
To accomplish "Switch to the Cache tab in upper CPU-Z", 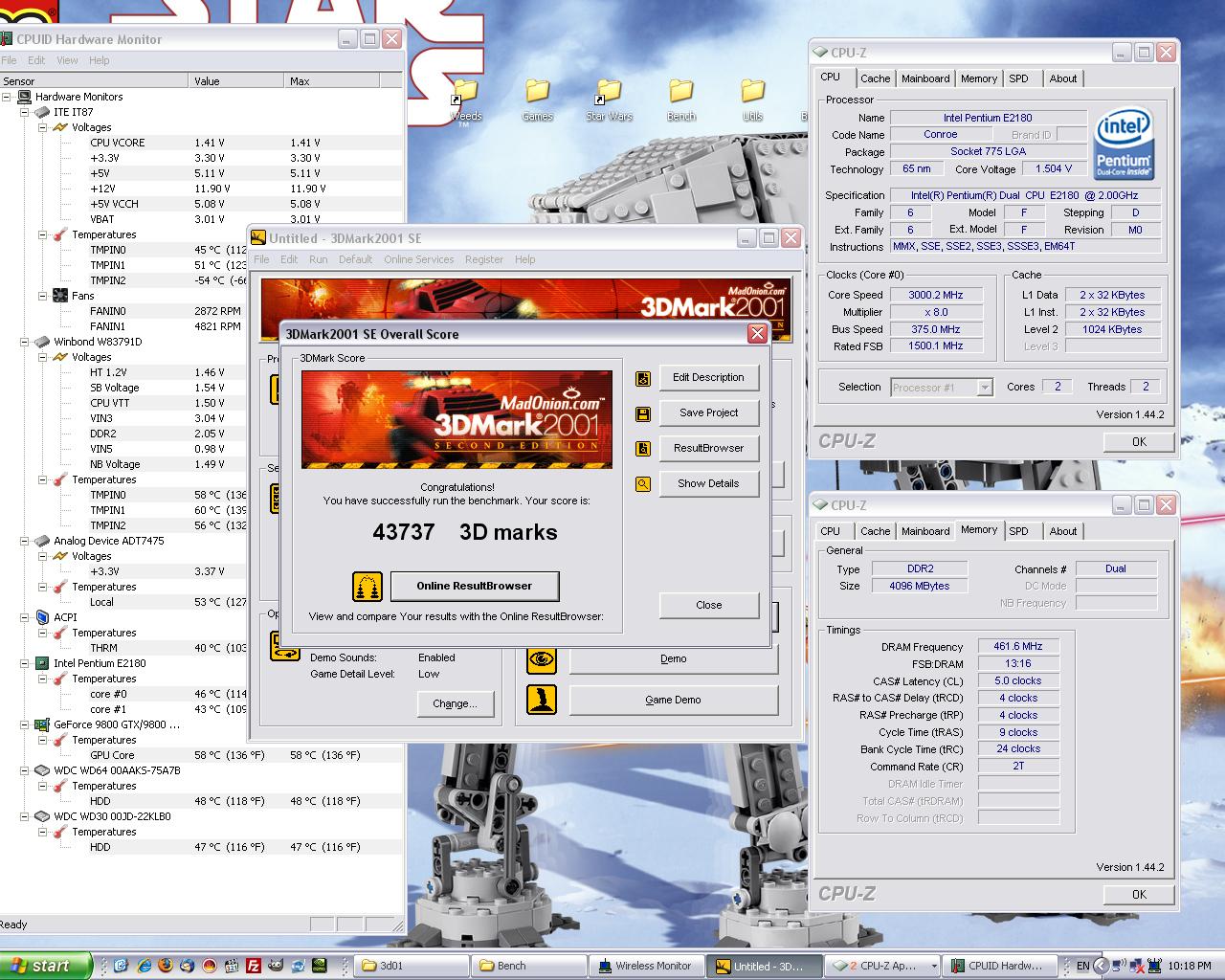I will pos(875,78).
